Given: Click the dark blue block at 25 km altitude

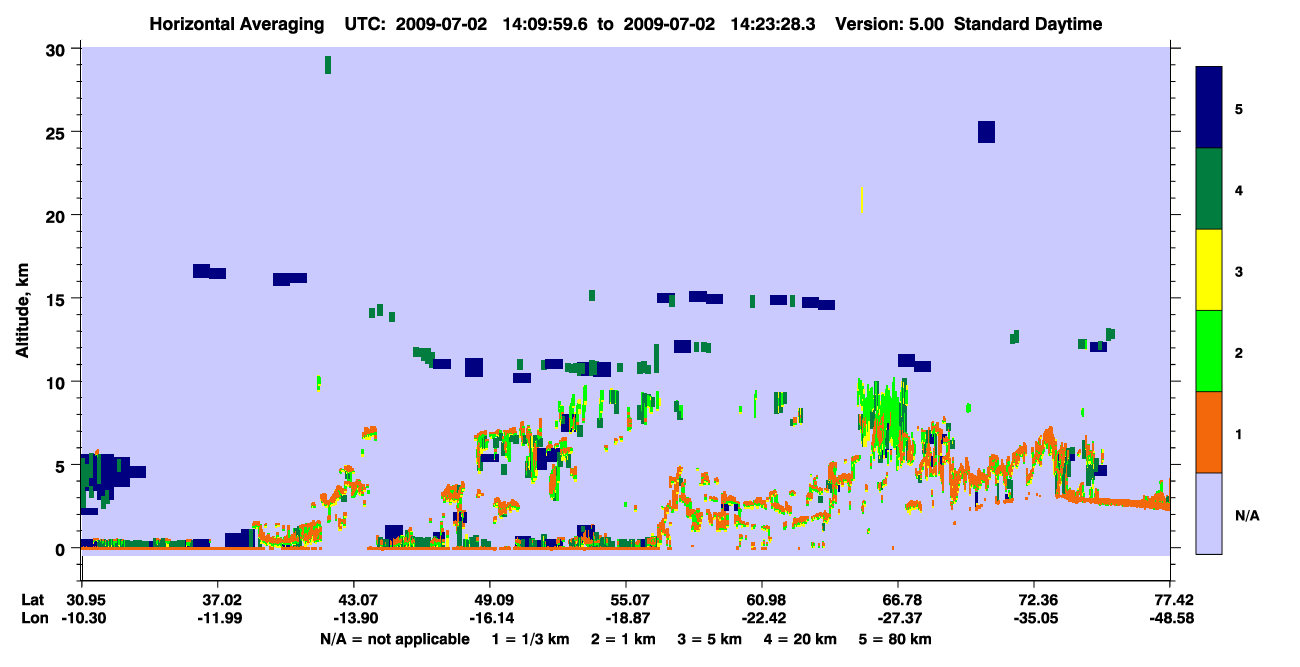Looking at the screenshot, I should (986, 132).
